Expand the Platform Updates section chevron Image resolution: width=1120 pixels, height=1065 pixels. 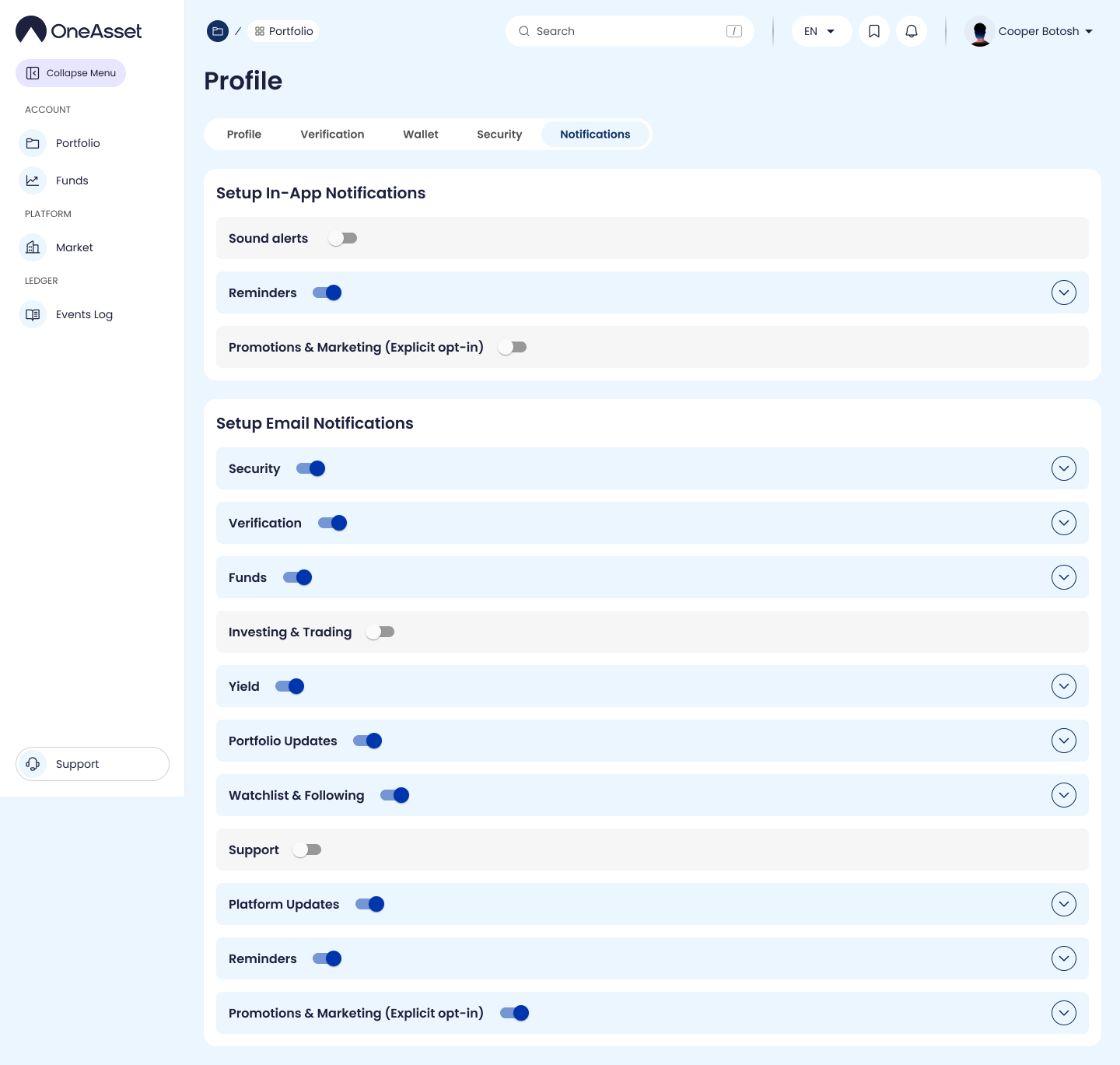(x=1063, y=904)
